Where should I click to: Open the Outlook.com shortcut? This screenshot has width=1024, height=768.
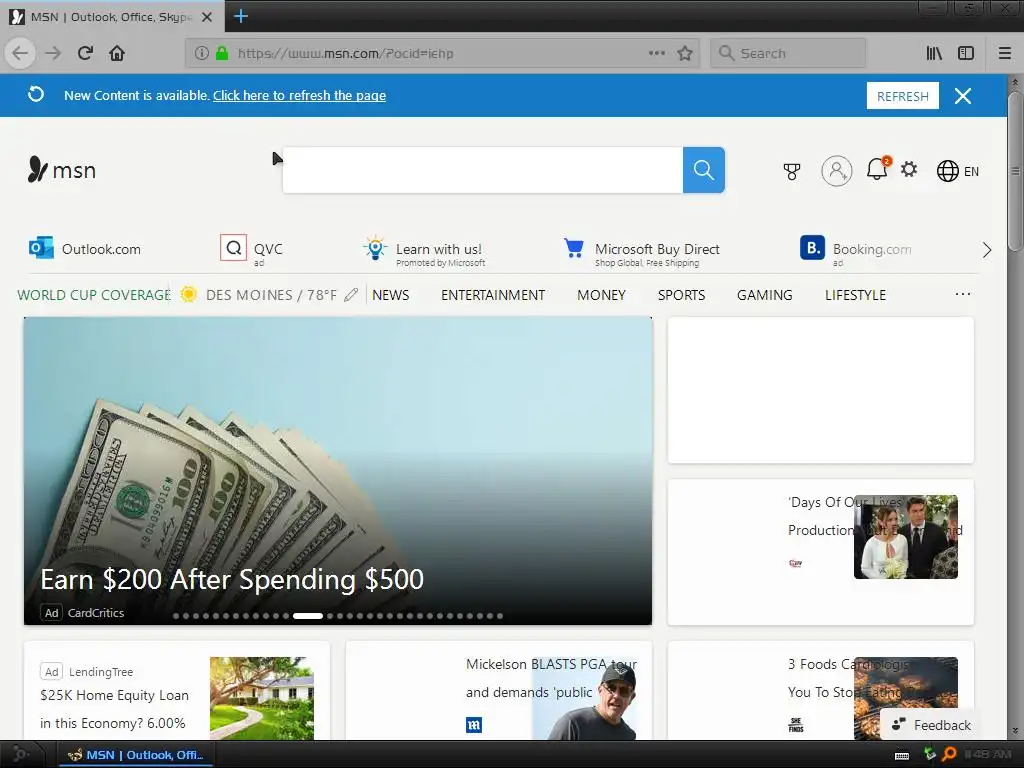pyautogui.click(x=85, y=249)
